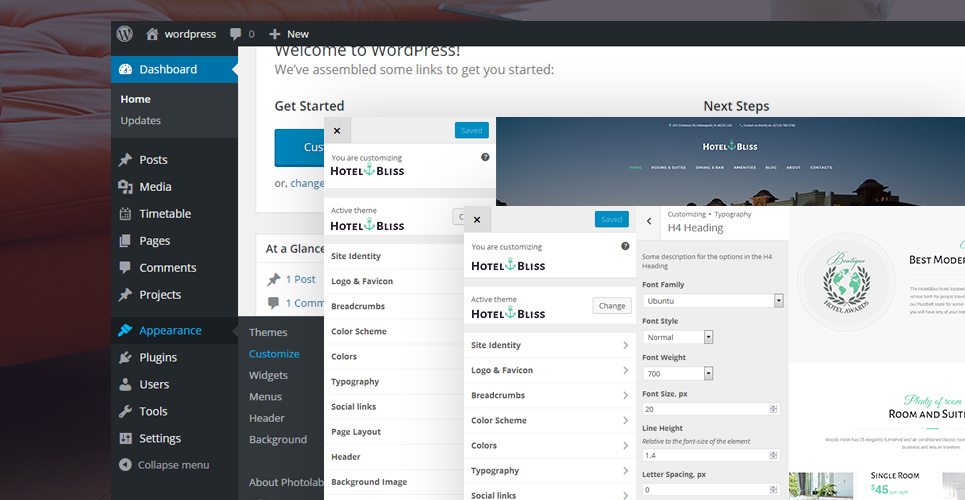965x500 pixels.
Task: Click the Appearance paintbrush icon
Action: 126,331
